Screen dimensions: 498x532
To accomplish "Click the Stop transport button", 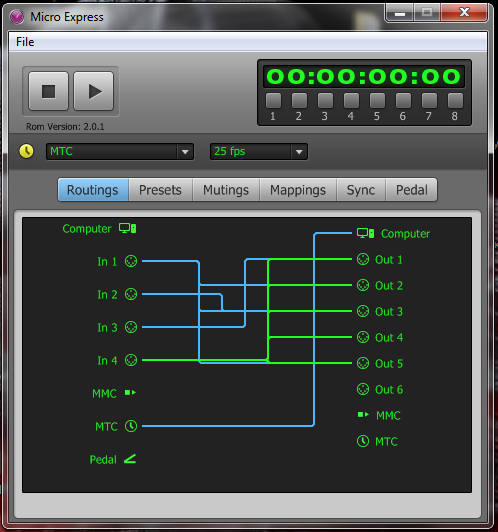I will click(49, 91).
